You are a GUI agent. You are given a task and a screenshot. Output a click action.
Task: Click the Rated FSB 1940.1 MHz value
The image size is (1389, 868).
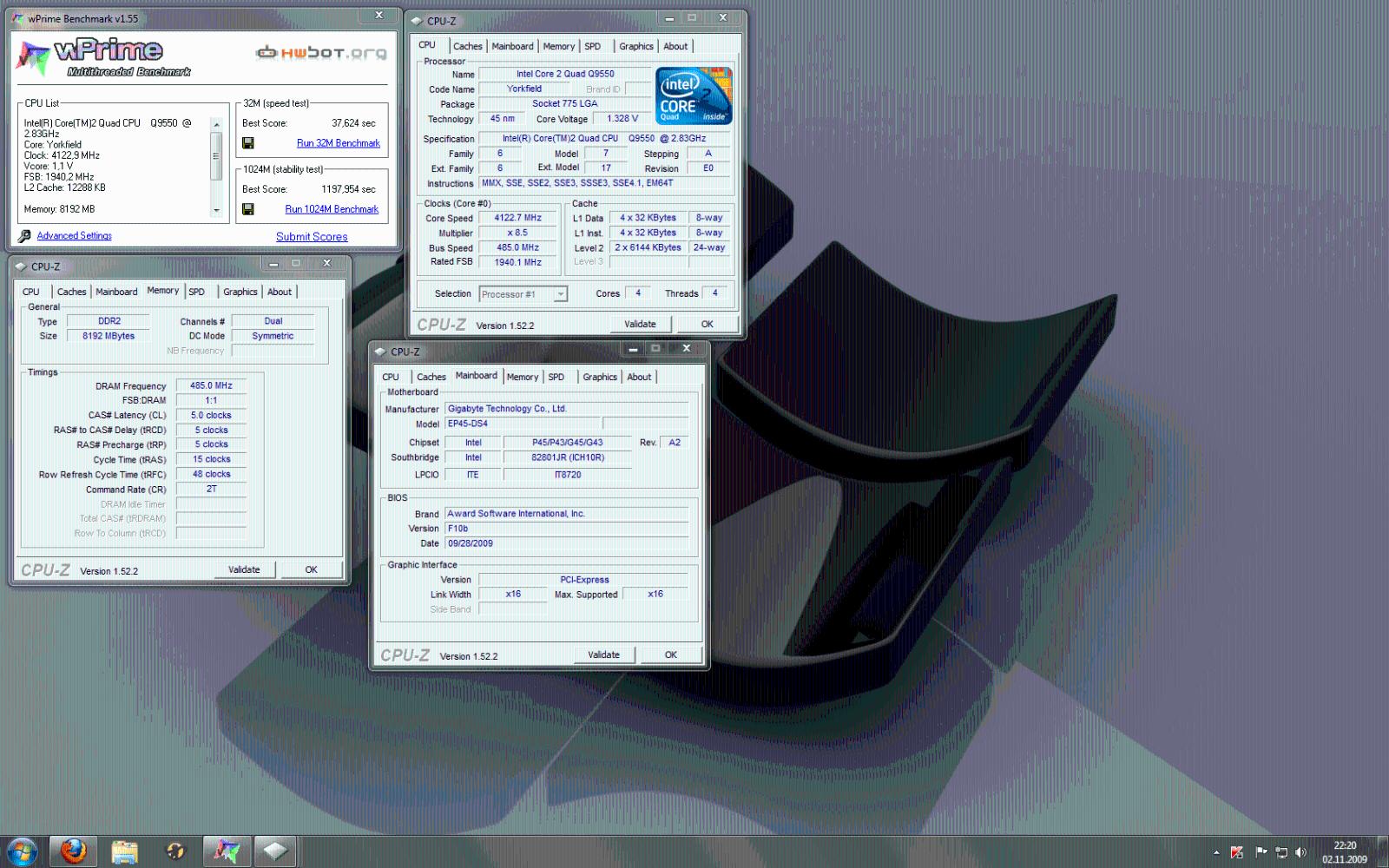(517, 262)
